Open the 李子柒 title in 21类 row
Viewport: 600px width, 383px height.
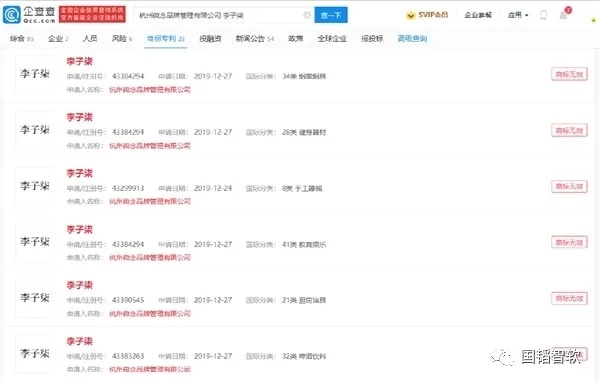[80, 285]
